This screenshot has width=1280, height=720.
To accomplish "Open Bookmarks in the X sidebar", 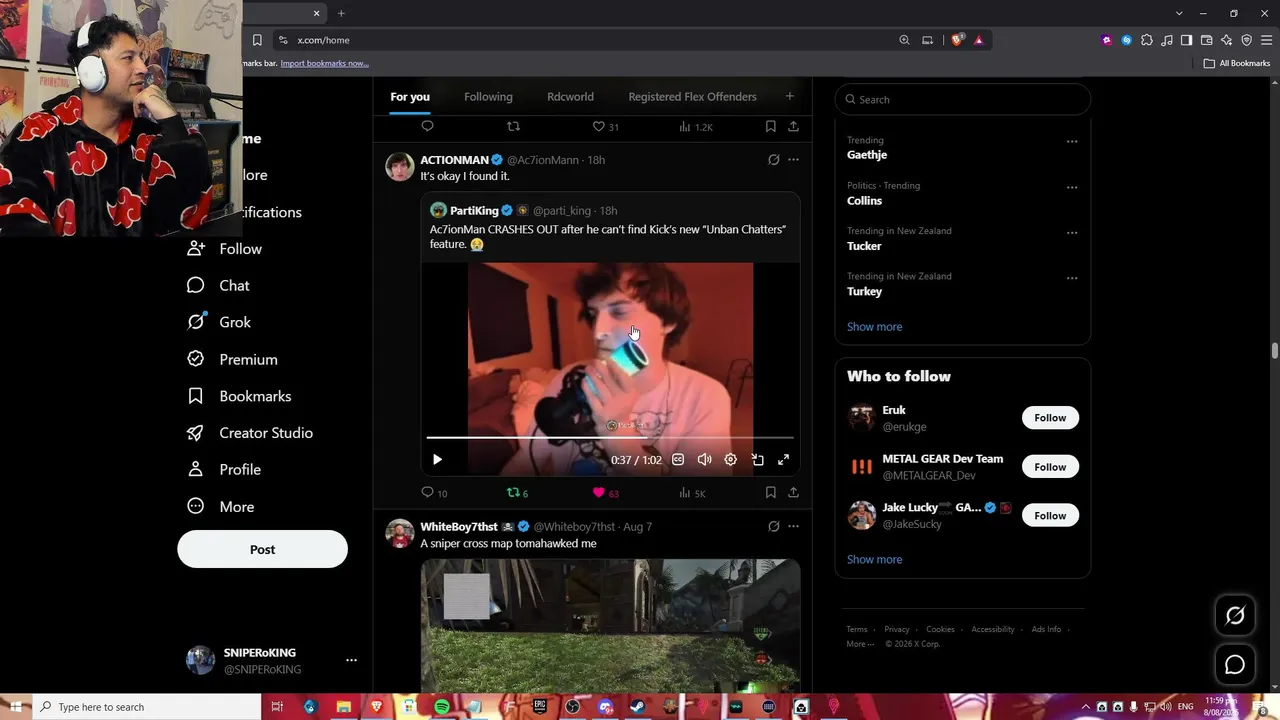I will 239,396.
